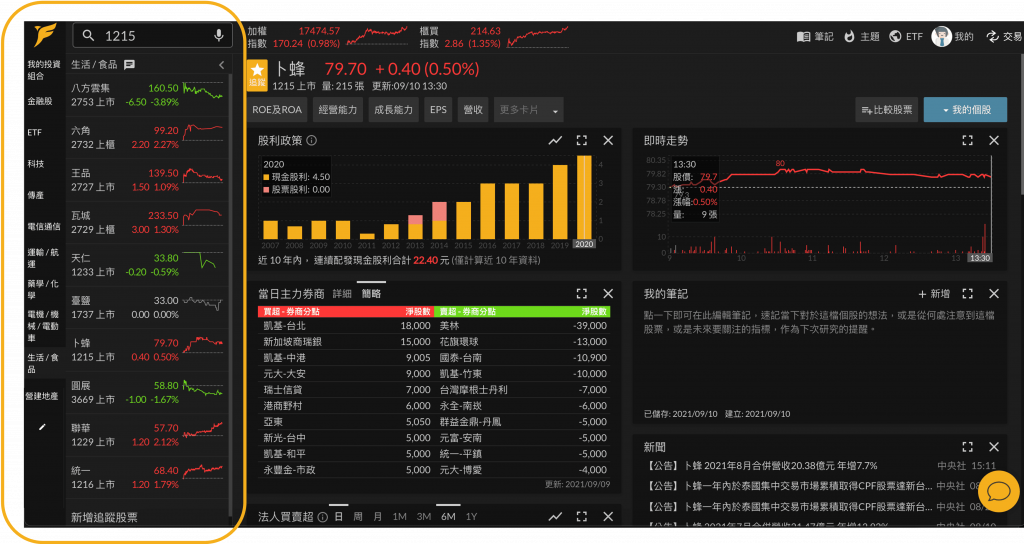1024x544 pixels.
Task: Open 電信通信 category in left sidebar
Action: [x=44, y=227]
